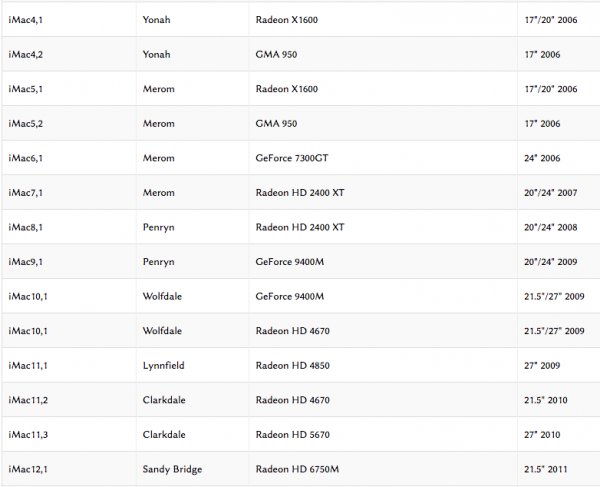The width and height of the screenshot is (600, 487).
Task: Click the Lynnfield processor cell
Action: pyautogui.click(x=164, y=366)
